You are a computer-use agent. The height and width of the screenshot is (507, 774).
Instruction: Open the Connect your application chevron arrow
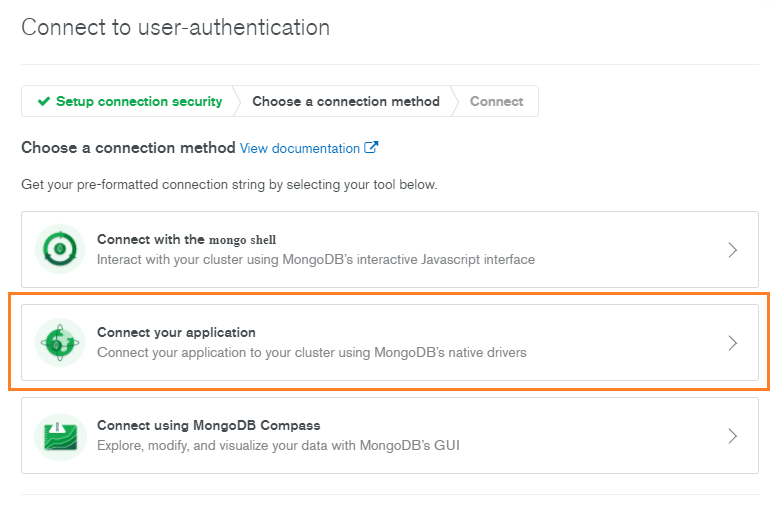pos(732,343)
